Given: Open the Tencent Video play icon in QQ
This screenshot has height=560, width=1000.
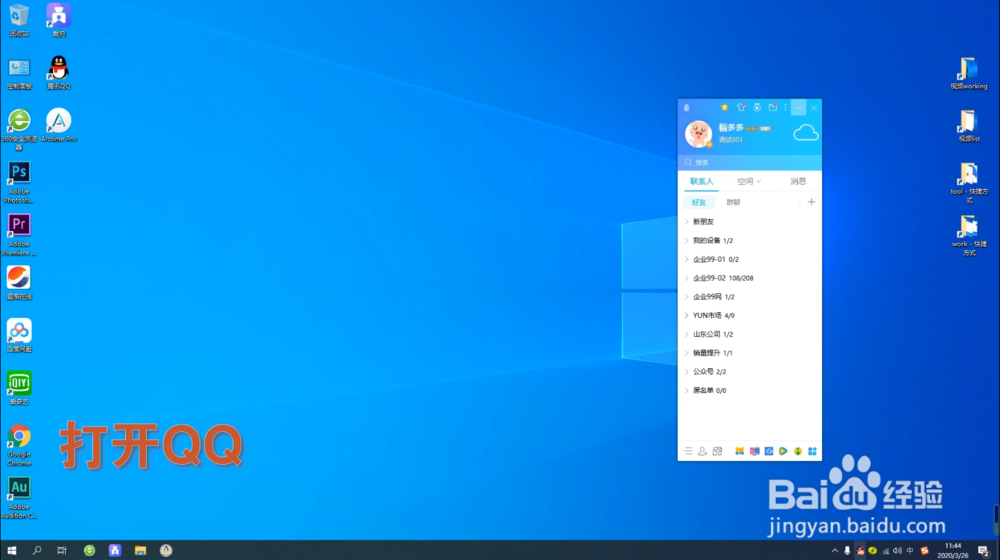Looking at the screenshot, I should click(x=783, y=451).
